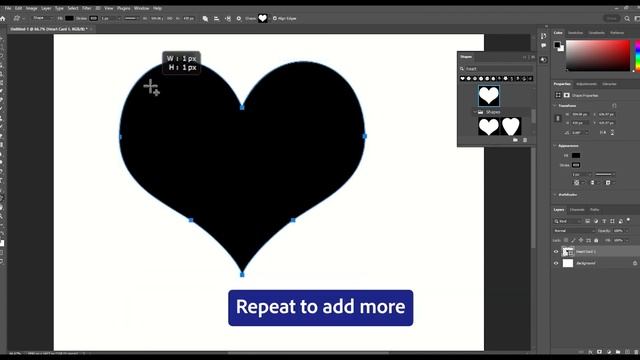Click the Share button at top right

pos(611,18)
